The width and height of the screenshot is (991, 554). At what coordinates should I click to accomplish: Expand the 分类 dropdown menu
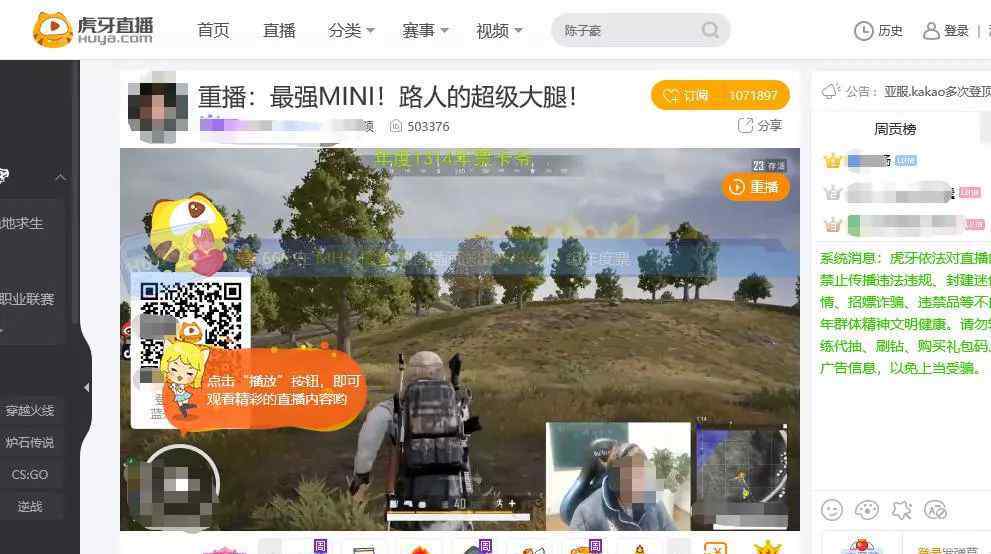(351, 30)
